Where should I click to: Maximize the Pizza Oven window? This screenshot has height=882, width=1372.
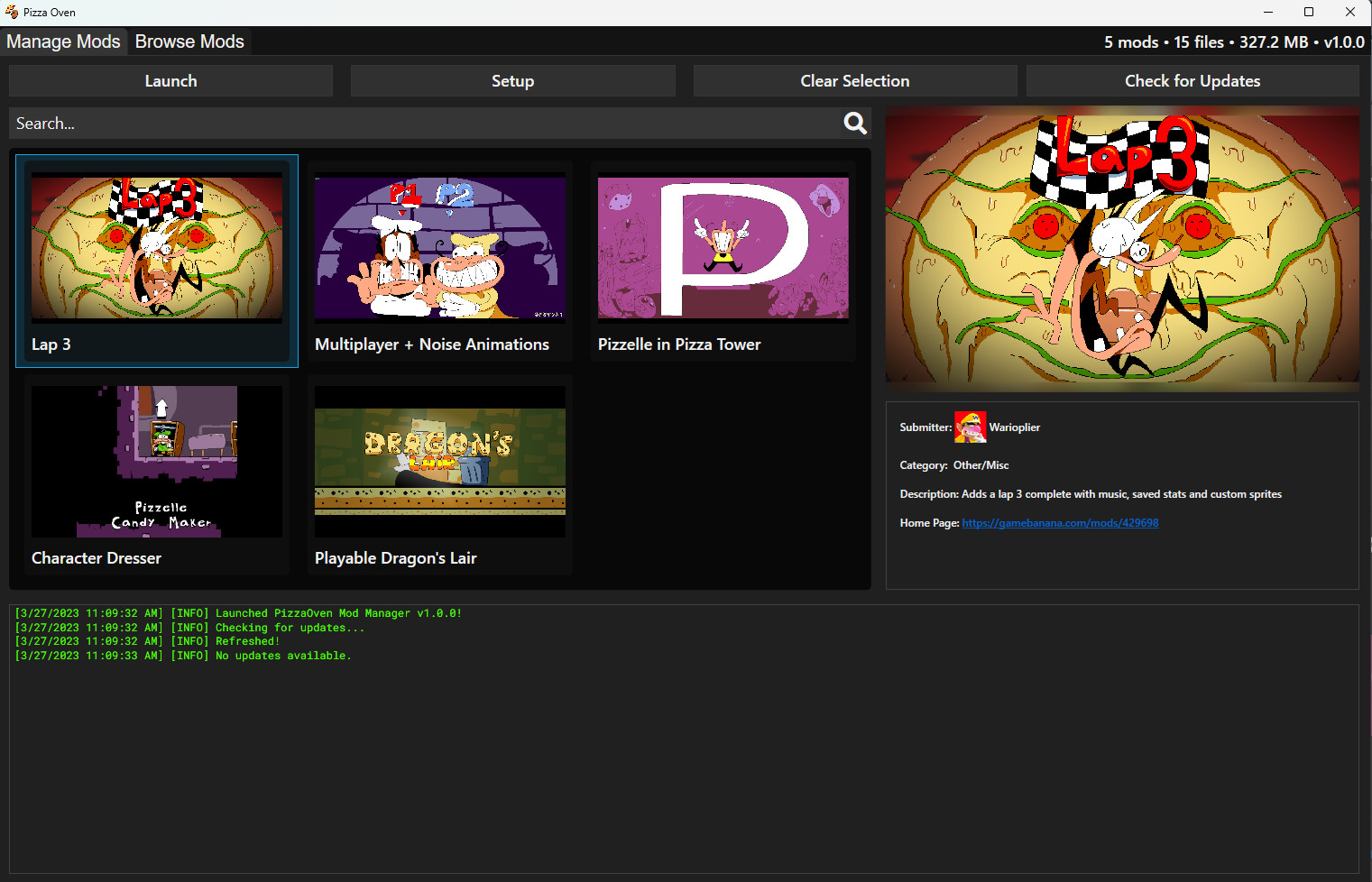(x=1309, y=12)
